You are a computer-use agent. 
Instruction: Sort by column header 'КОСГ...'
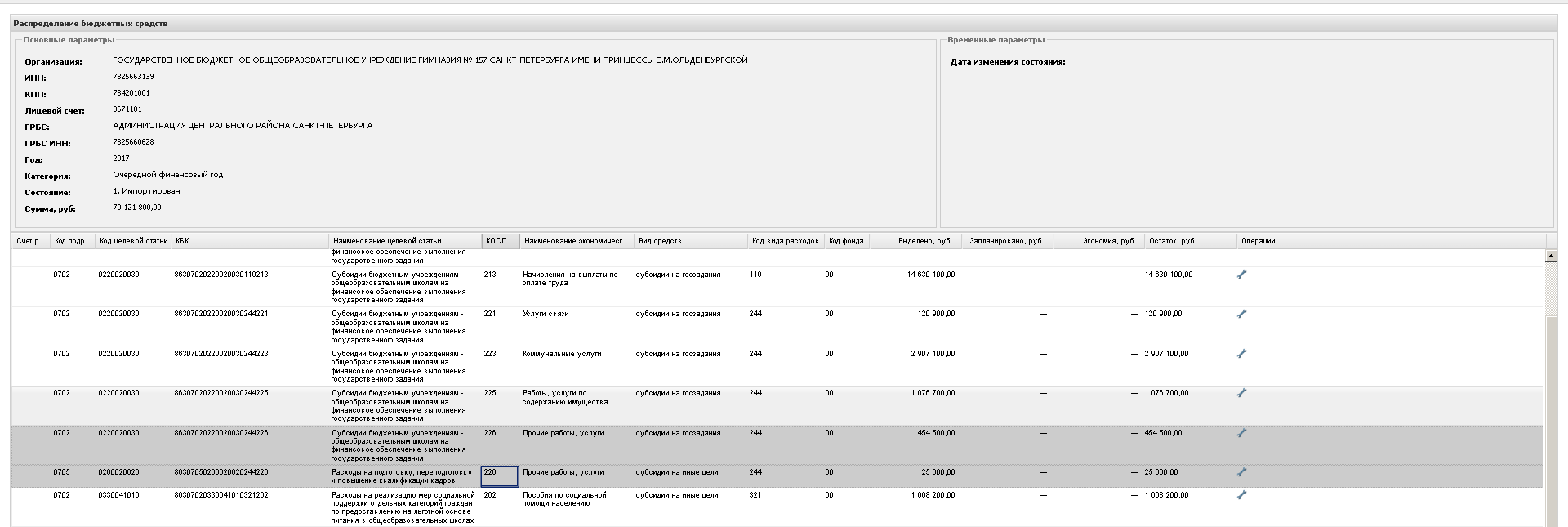(501, 241)
